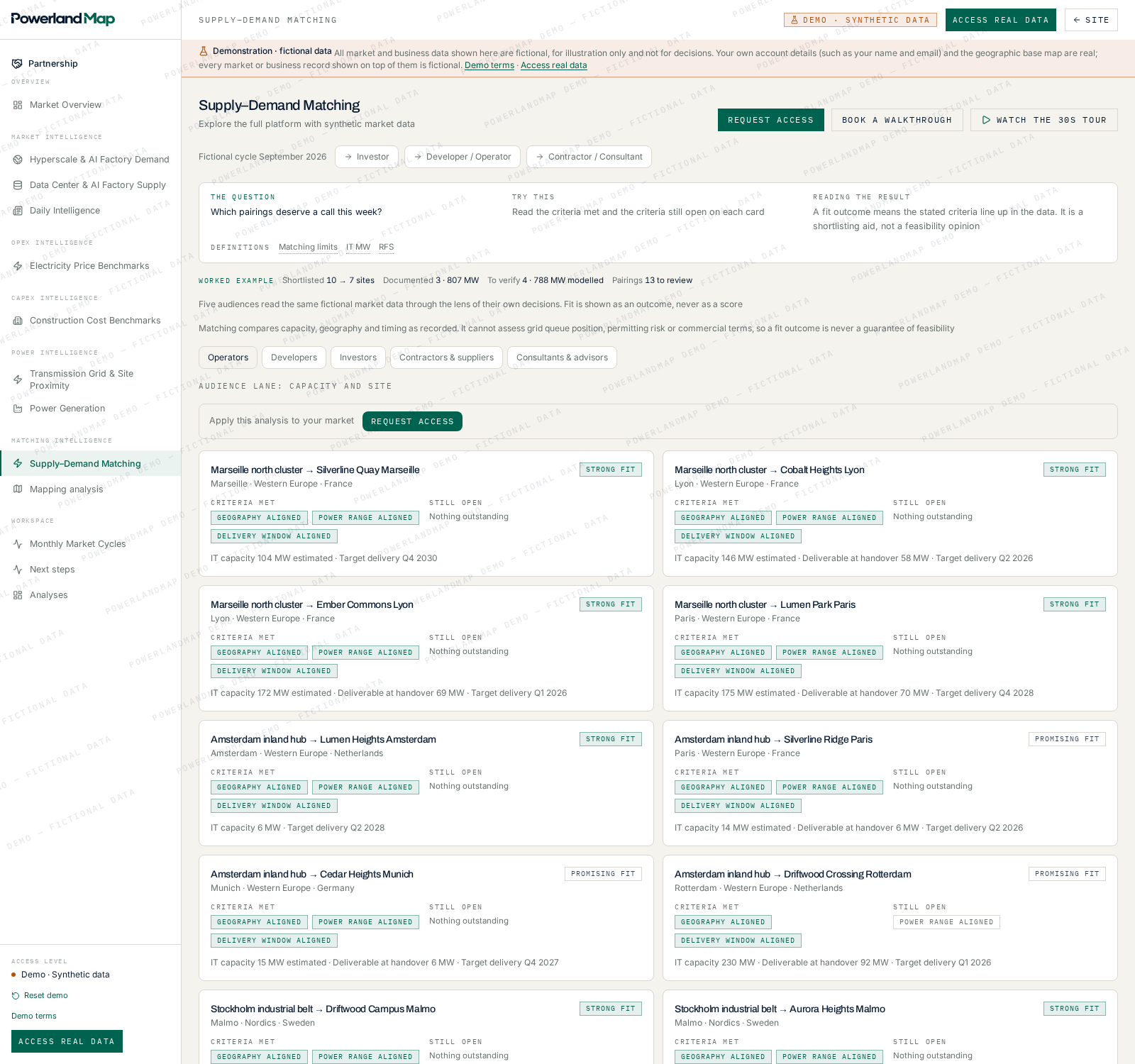Switch to the Developers audience tab

coord(294,358)
